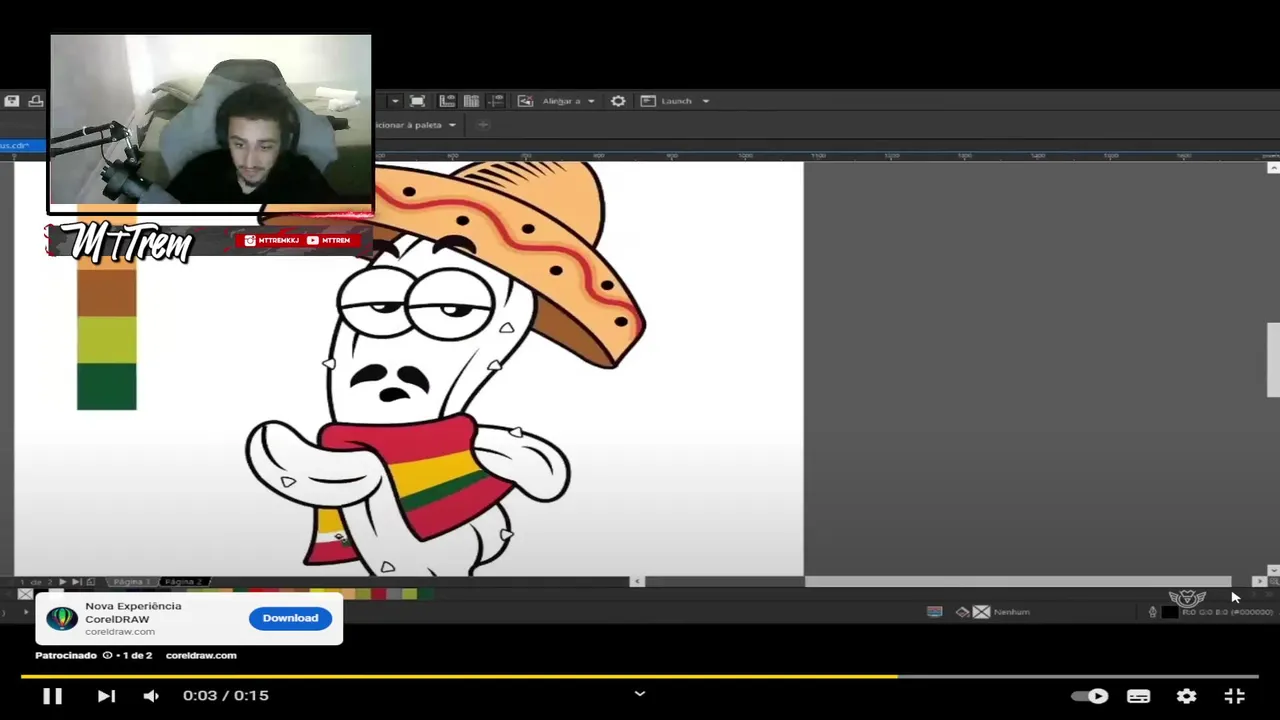Click the dark green sample rectangle on canvas
Image resolution: width=1280 pixels, height=720 pixels.
[x=107, y=386]
